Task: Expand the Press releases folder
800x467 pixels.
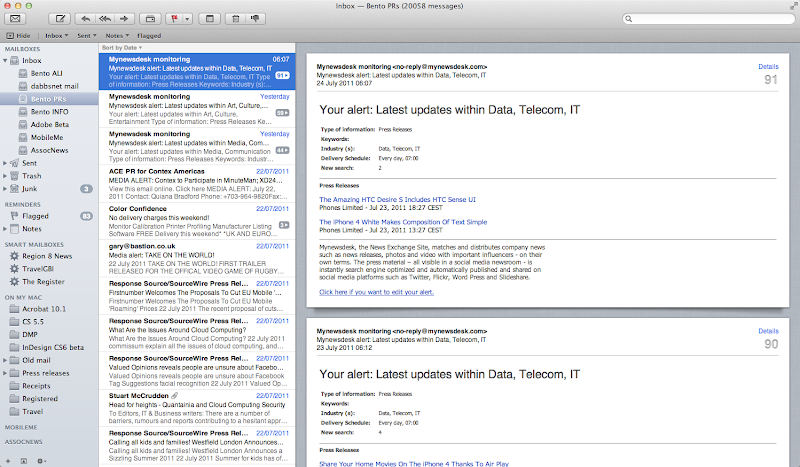Action: click(5, 373)
